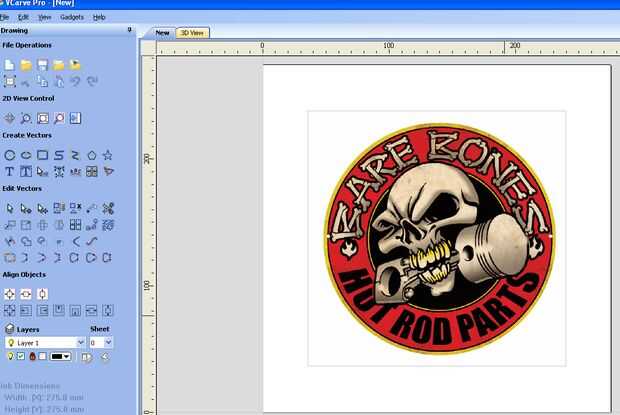Select the S-shaped Draw Curve tool
The width and height of the screenshot is (620, 415).
click(59, 155)
